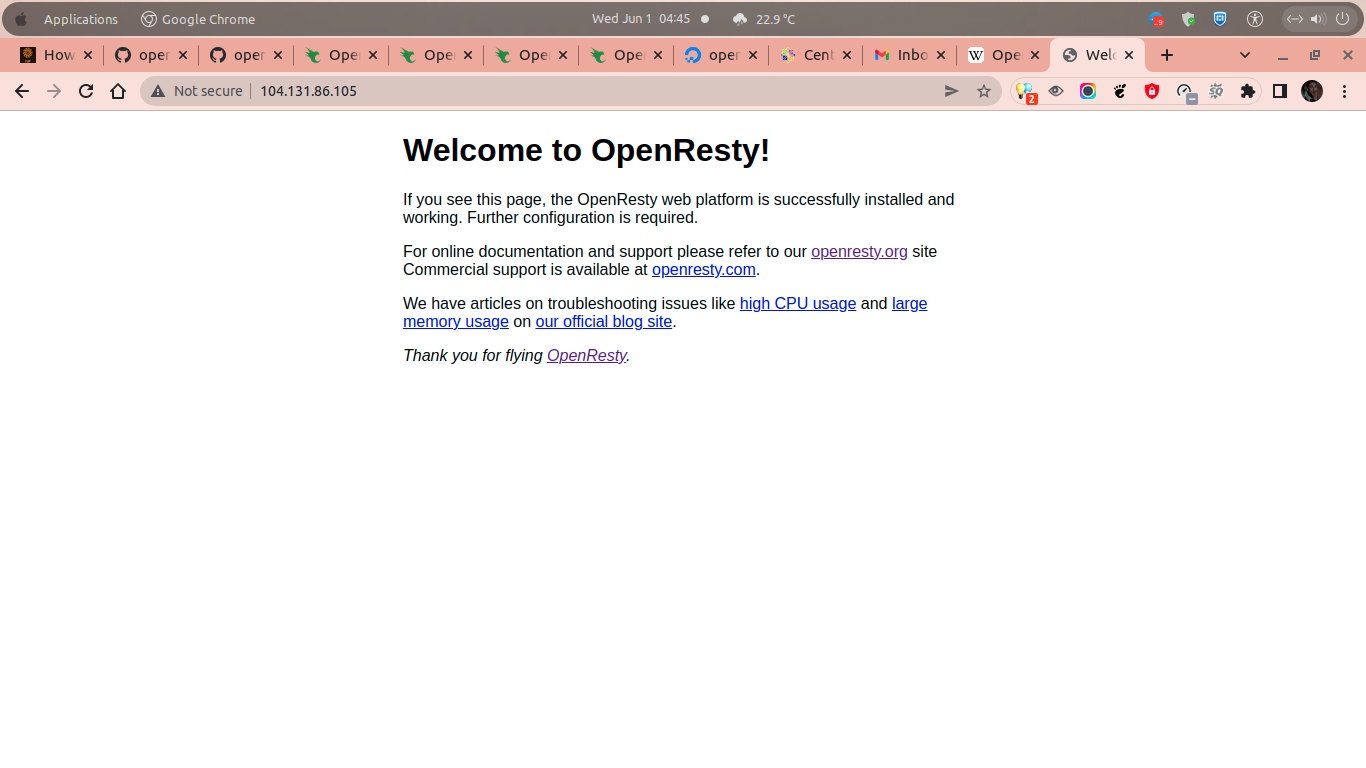Reload the current page
The width and height of the screenshot is (1366, 768).
pyautogui.click(x=86, y=91)
